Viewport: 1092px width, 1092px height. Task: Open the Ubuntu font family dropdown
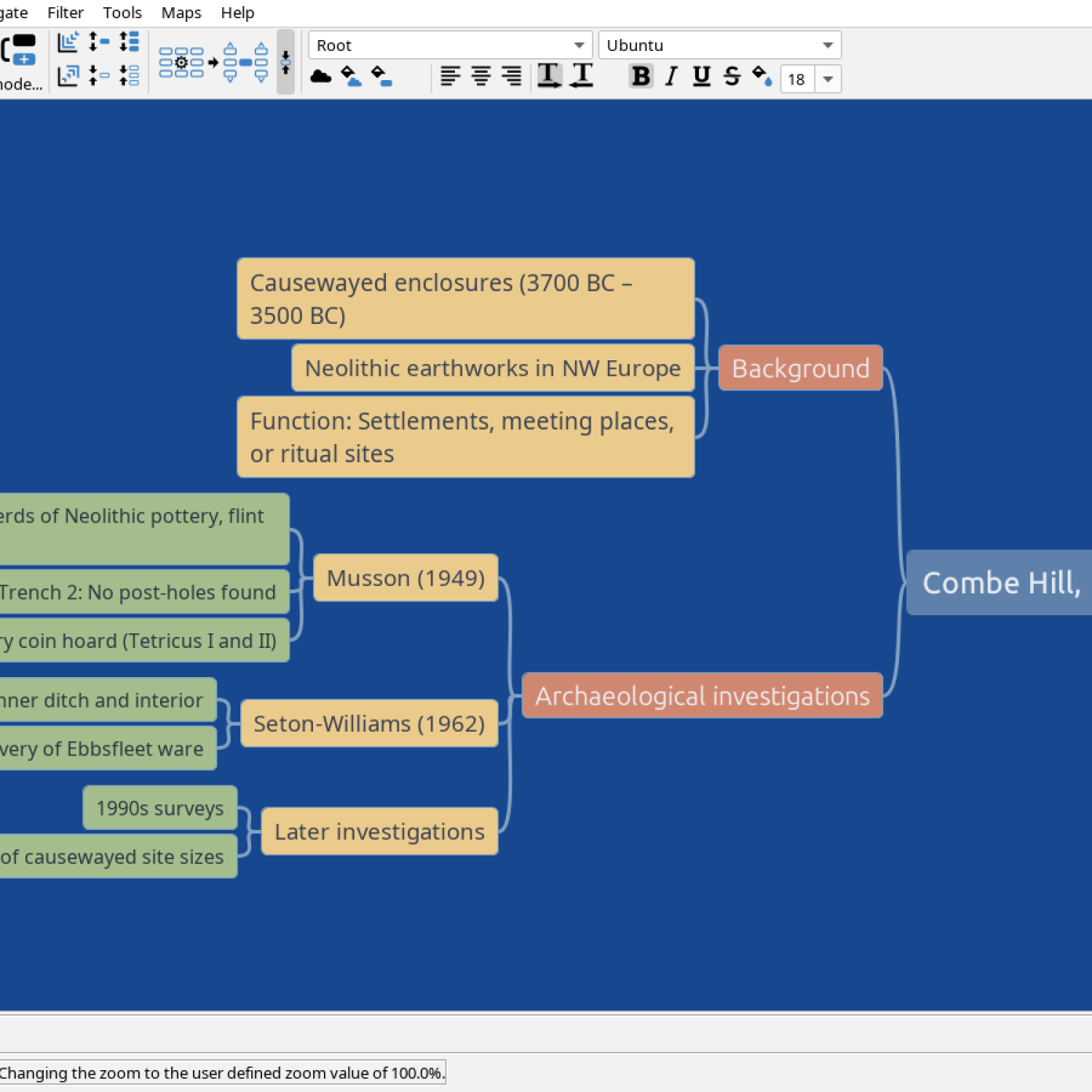pyautogui.click(x=719, y=45)
